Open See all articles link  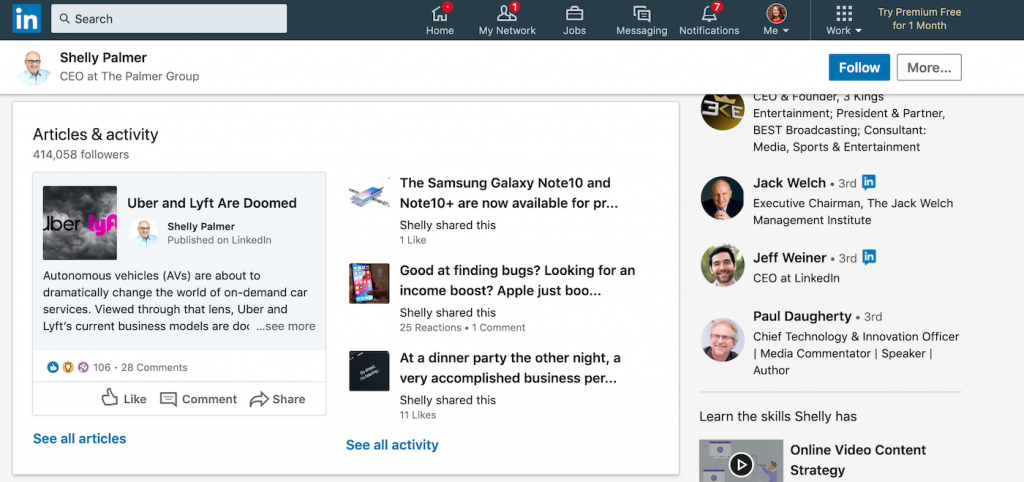pyautogui.click(x=80, y=438)
